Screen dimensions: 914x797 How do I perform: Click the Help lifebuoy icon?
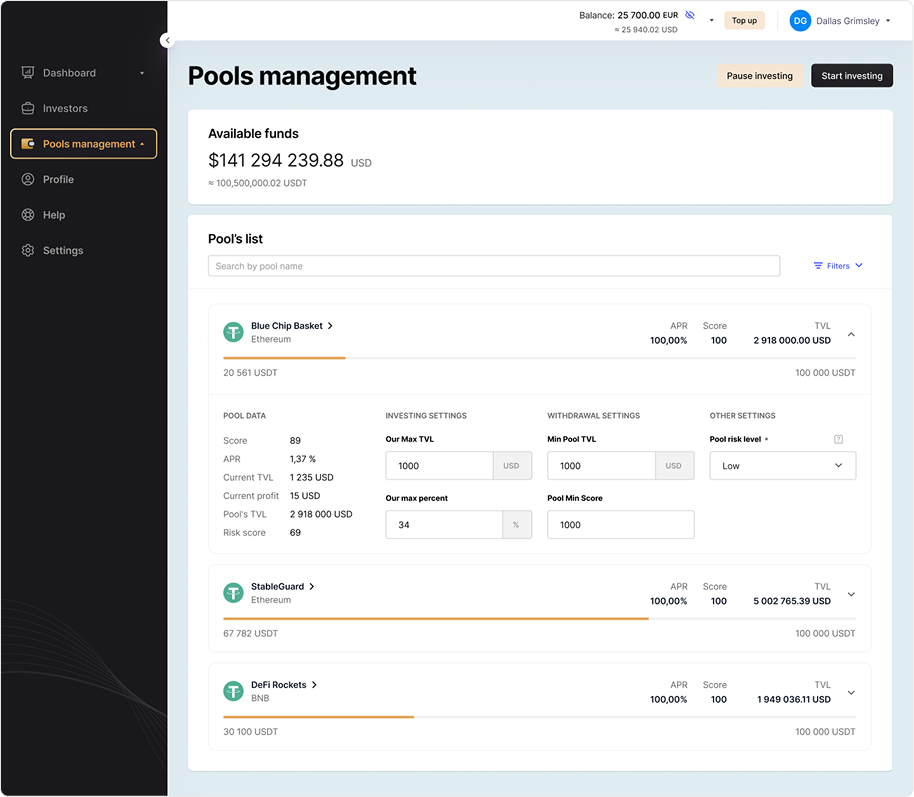[28, 215]
